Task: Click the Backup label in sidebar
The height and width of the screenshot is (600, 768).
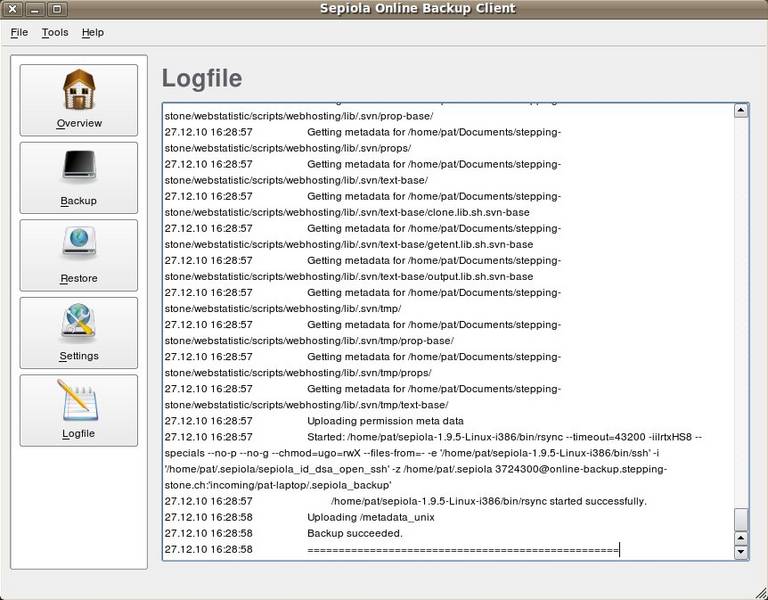Action: click(x=78, y=201)
